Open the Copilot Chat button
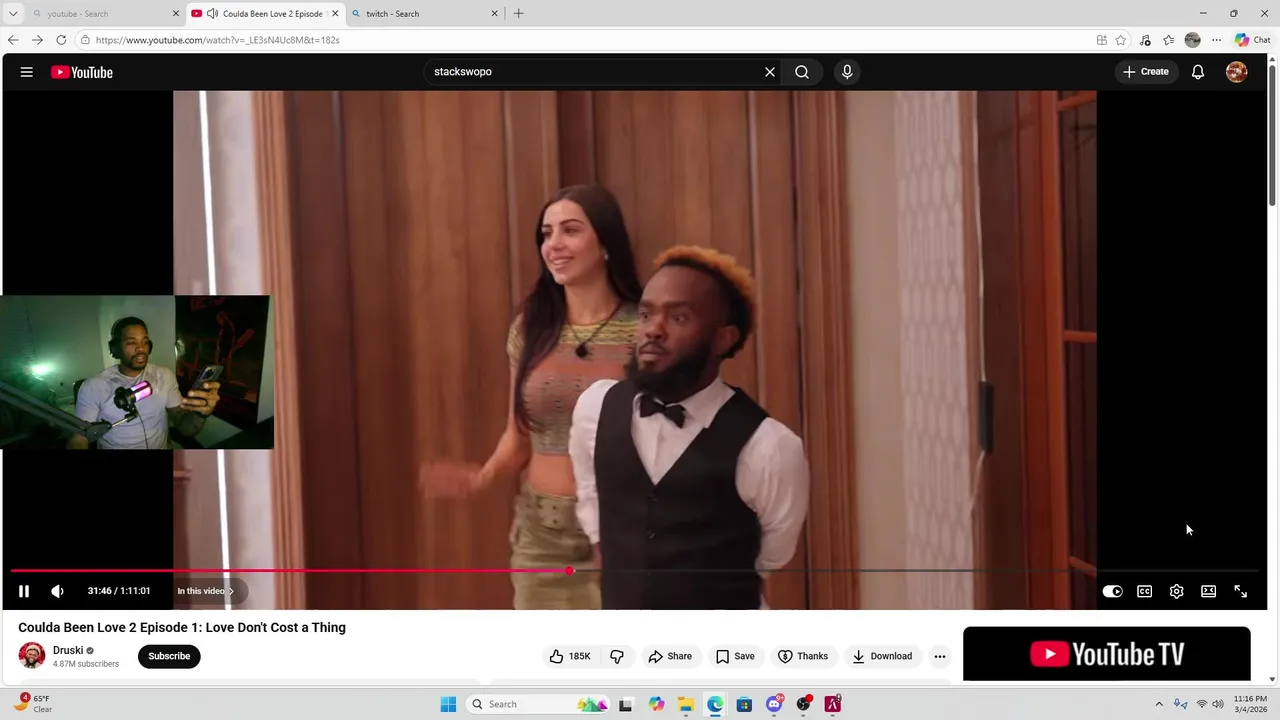 1252,40
